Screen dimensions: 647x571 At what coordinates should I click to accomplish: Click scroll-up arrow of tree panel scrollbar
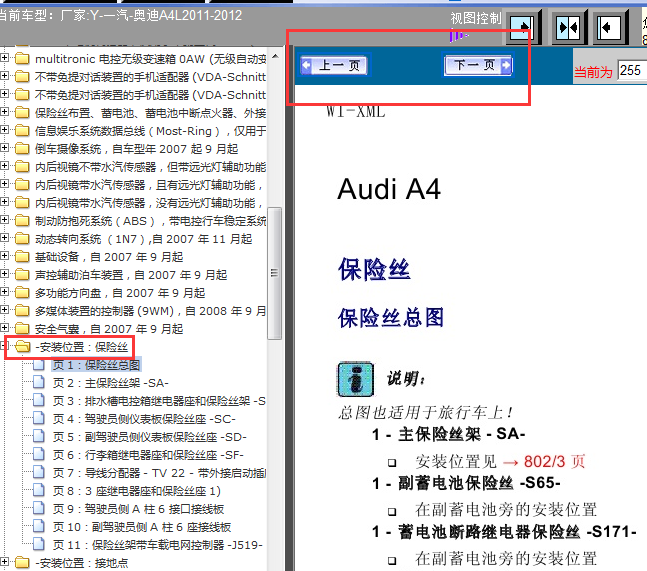[x=275, y=56]
